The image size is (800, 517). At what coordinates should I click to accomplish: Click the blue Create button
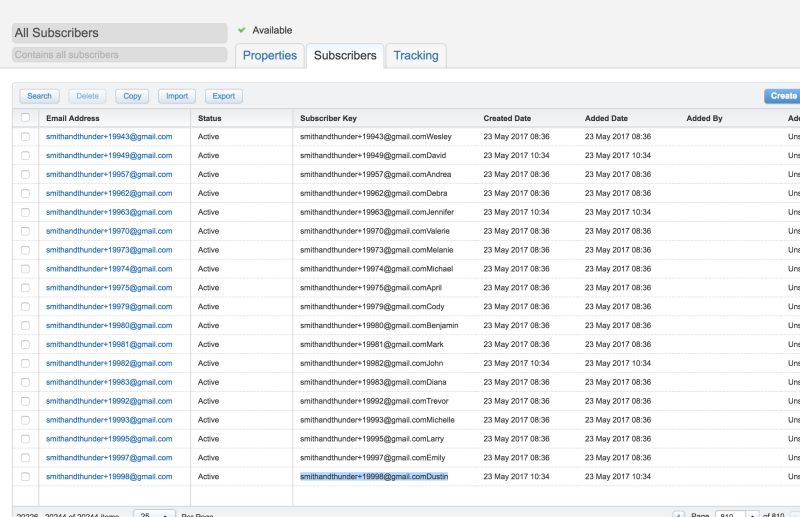[782, 96]
